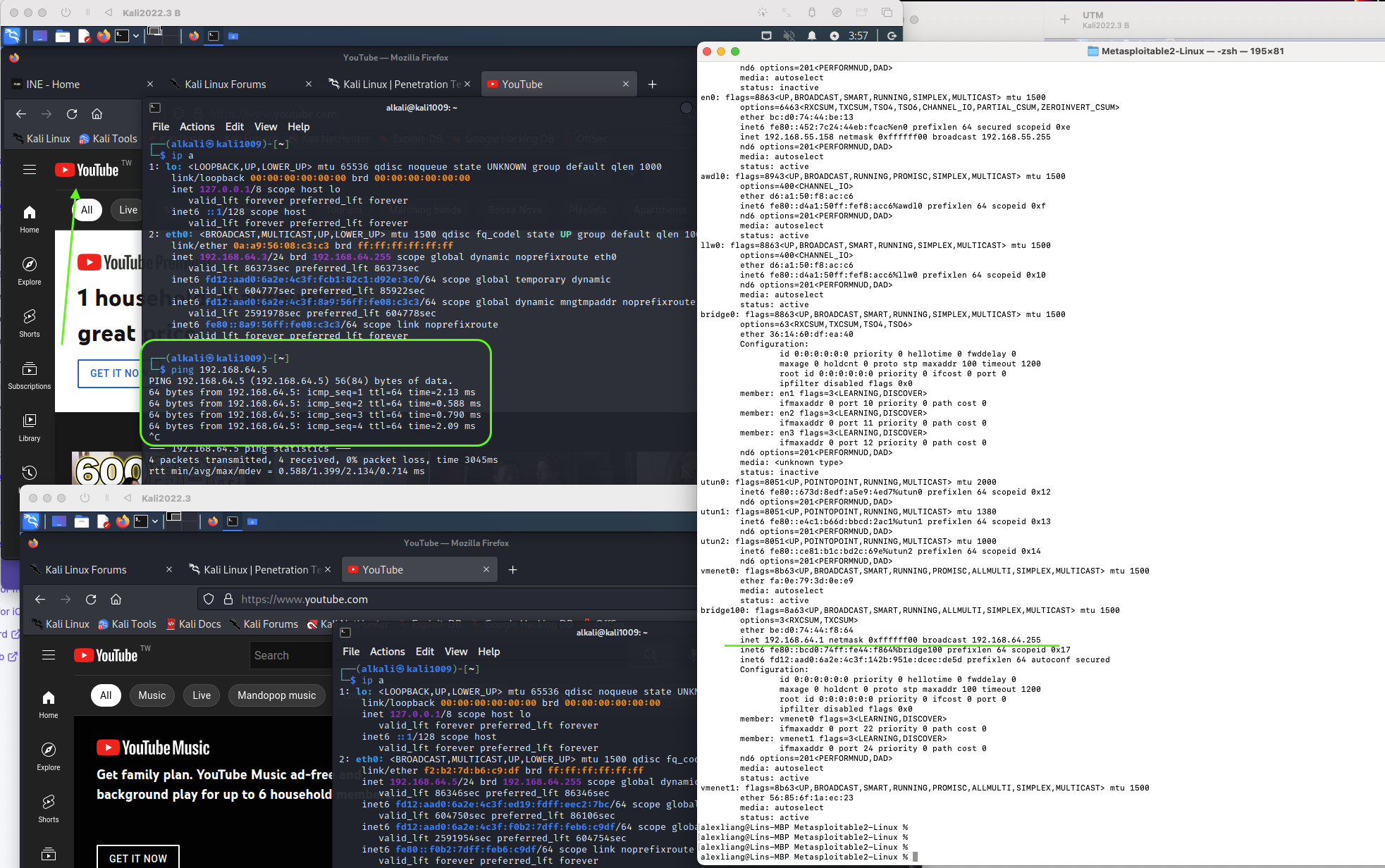Open Firefox from the Kali taskbar panel
The image size is (1385, 868).
[104, 36]
